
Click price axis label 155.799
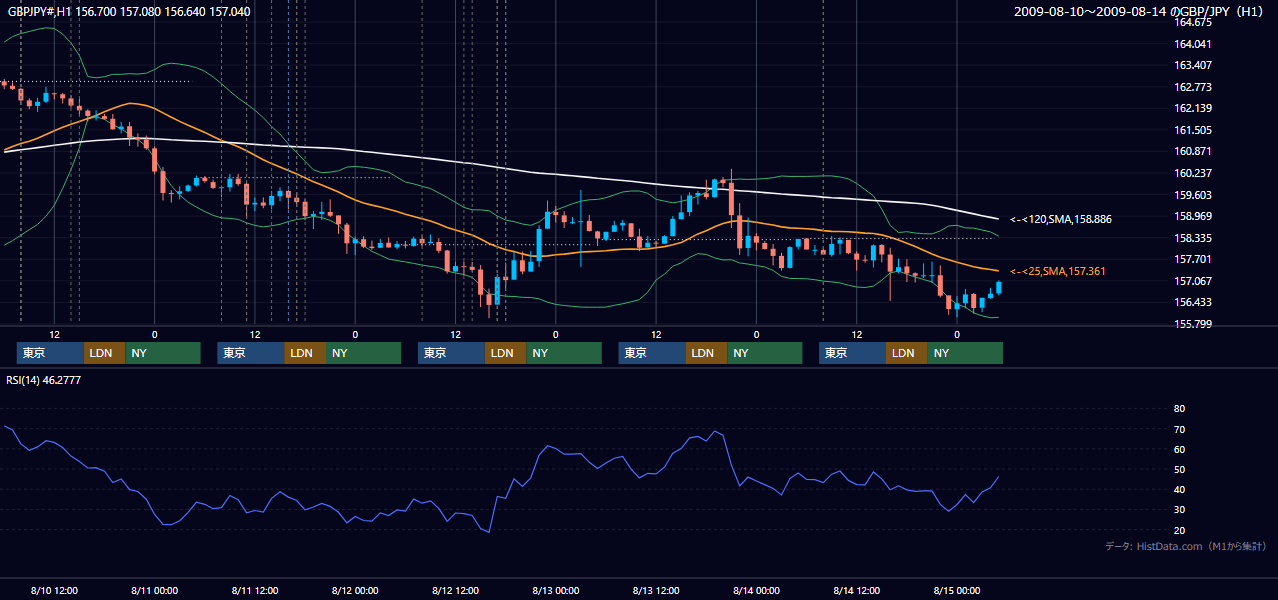coord(1193,324)
